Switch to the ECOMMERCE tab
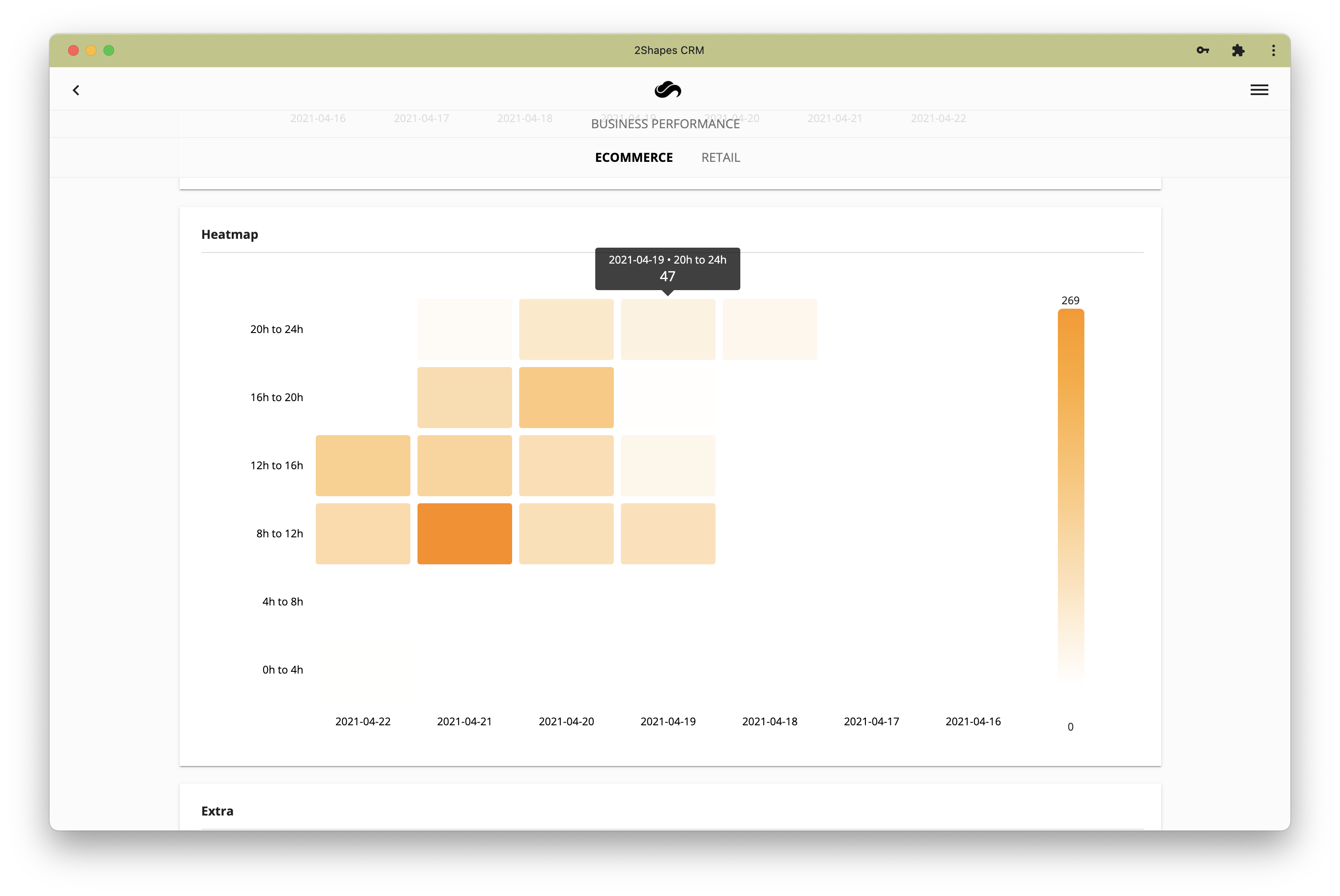1340x896 pixels. (634, 158)
